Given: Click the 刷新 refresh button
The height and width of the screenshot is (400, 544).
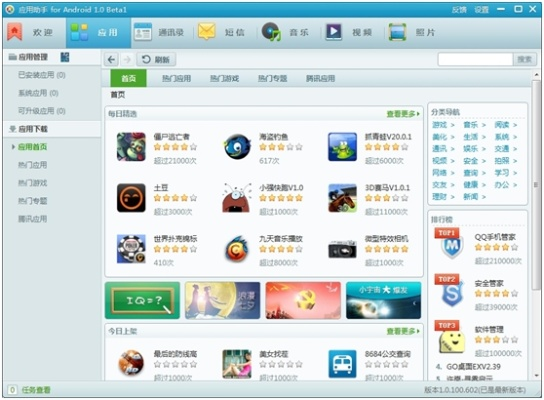Looking at the screenshot, I should click(x=156, y=60).
